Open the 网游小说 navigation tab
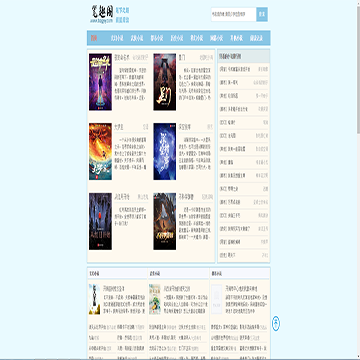Screen dimensions: 360x360 [216, 38]
